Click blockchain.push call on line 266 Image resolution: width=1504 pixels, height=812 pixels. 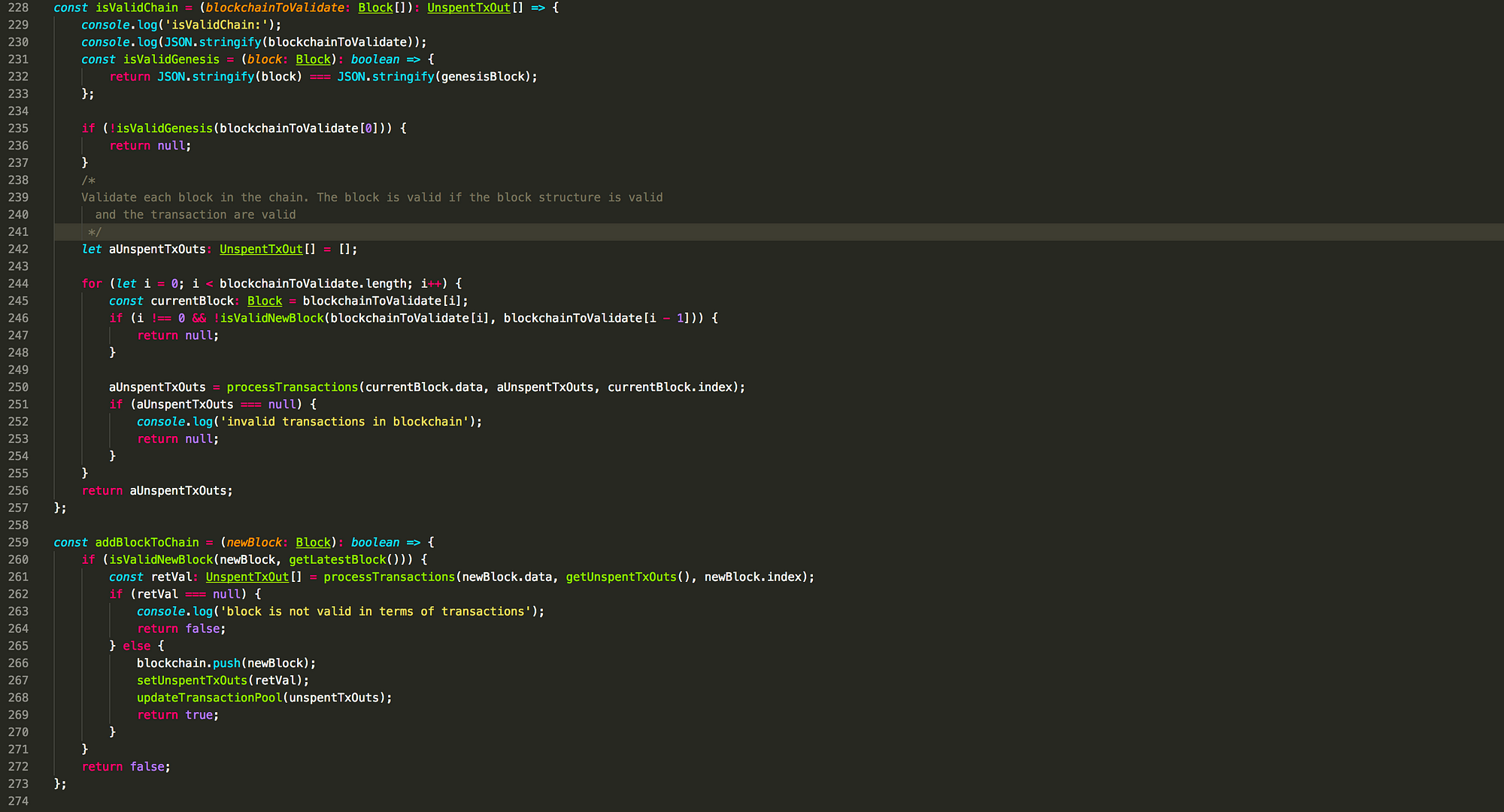(189, 665)
